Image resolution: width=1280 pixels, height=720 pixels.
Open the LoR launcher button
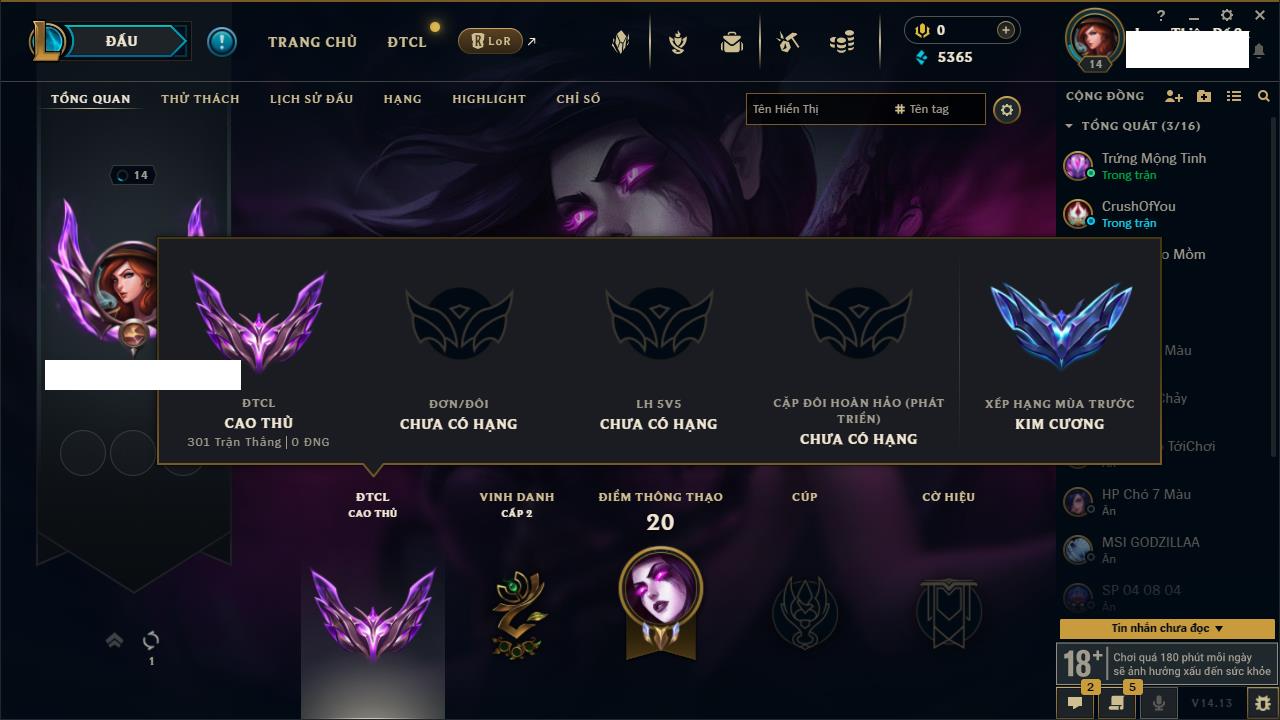490,41
